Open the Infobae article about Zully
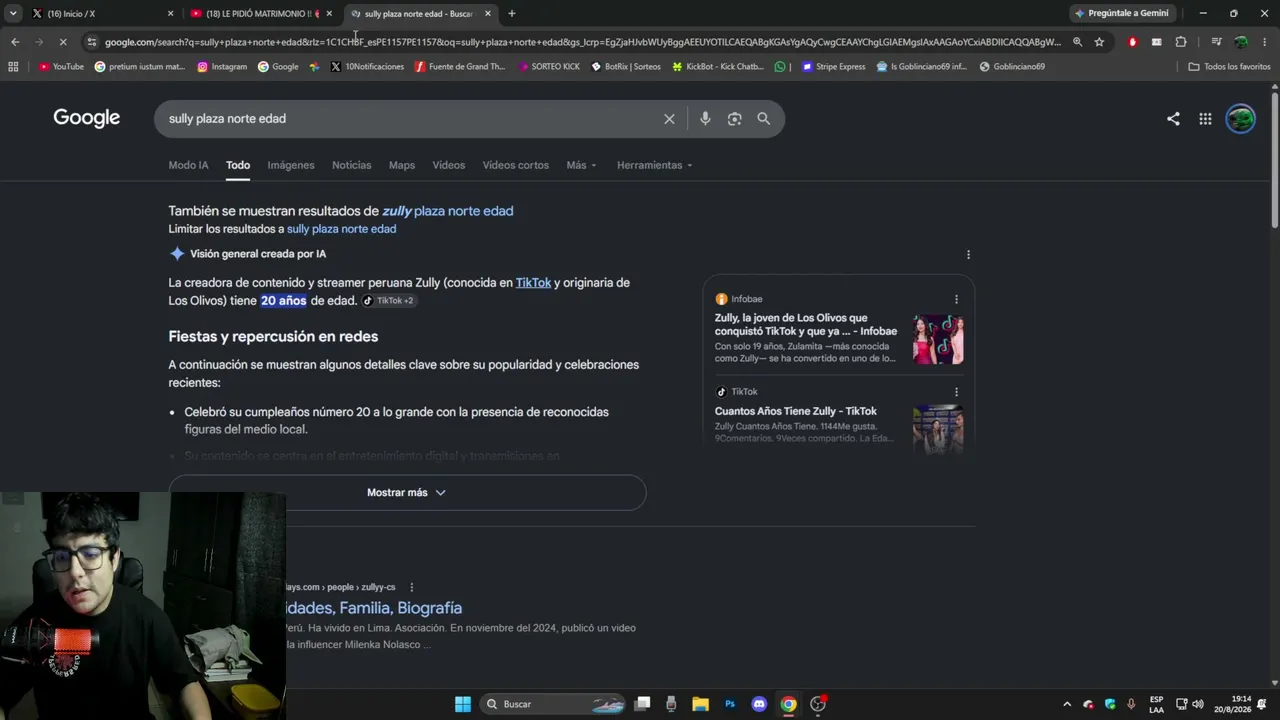This screenshot has height=720, width=1280. pos(806,324)
